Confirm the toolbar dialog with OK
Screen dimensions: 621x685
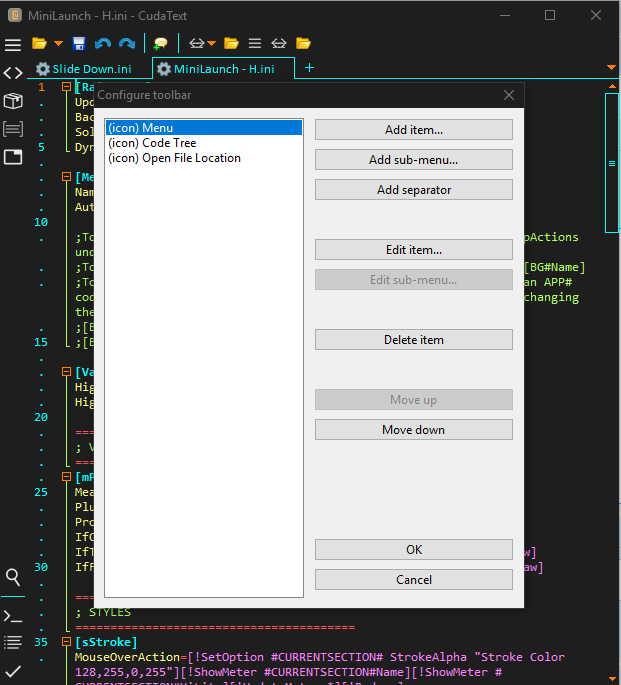coord(413,550)
